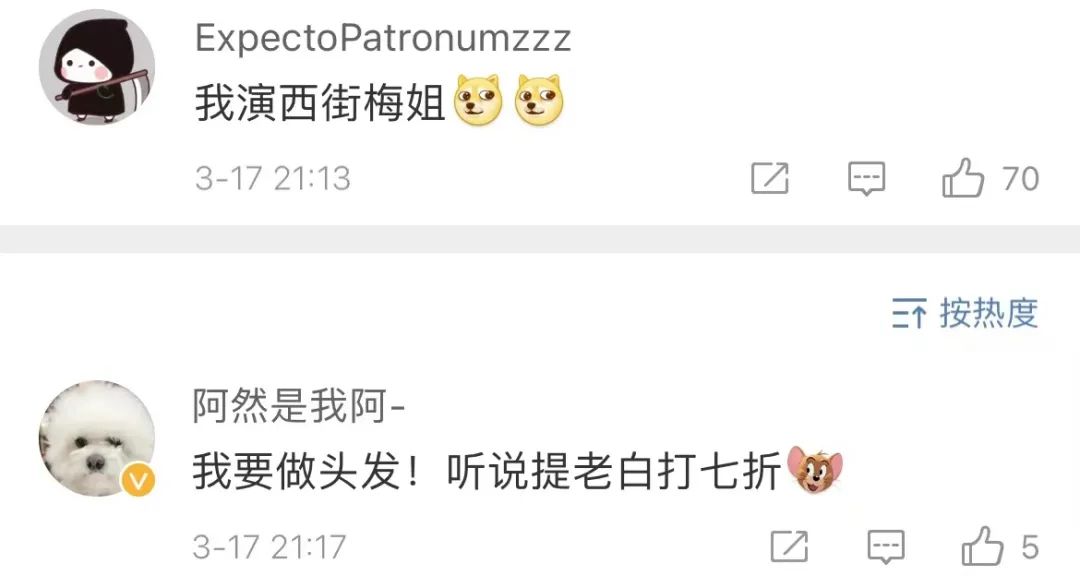Click the like count 5
1080x576 pixels.
(x=1030, y=548)
